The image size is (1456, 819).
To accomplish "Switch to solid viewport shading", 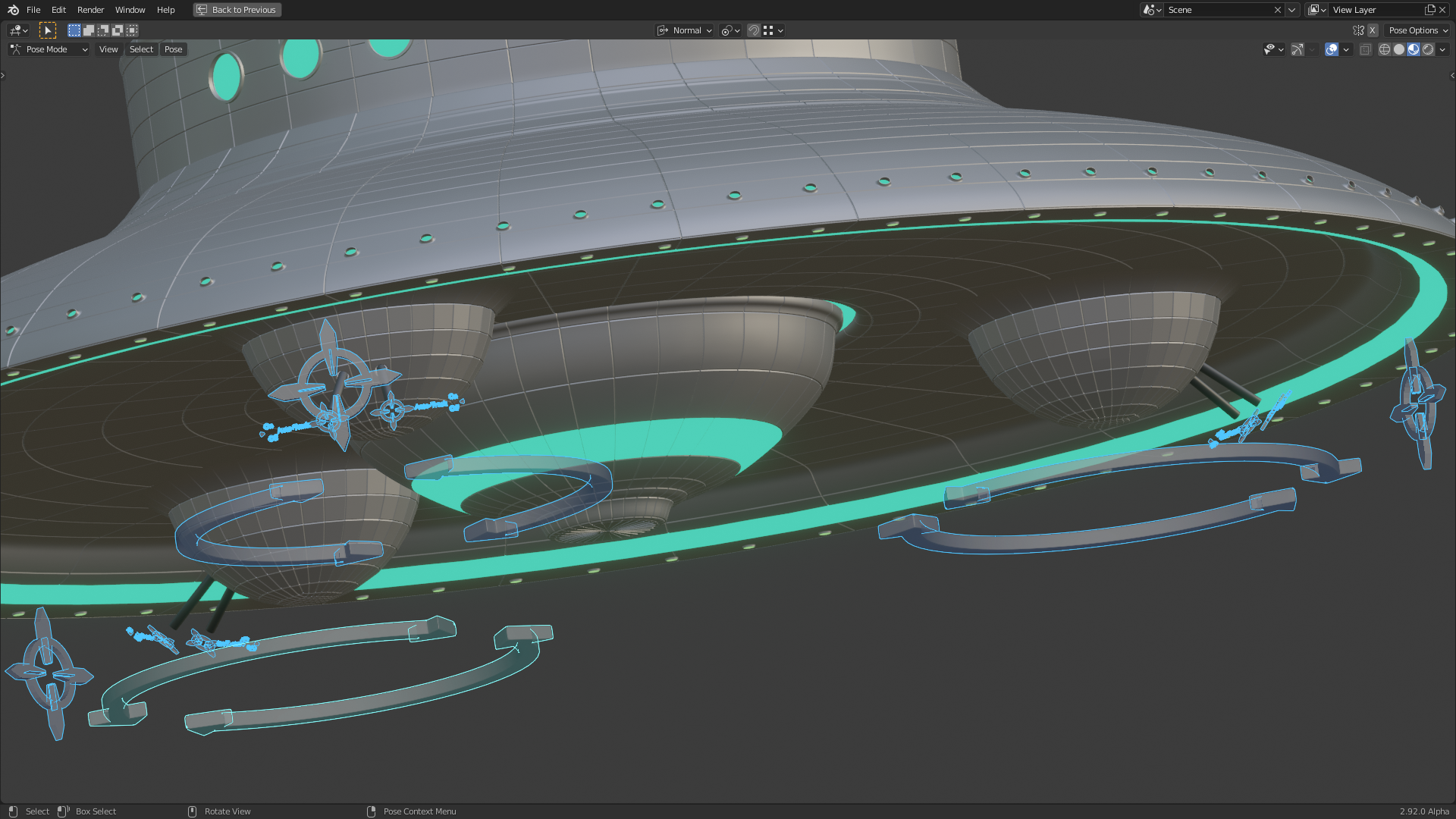I will pos(1399,49).
